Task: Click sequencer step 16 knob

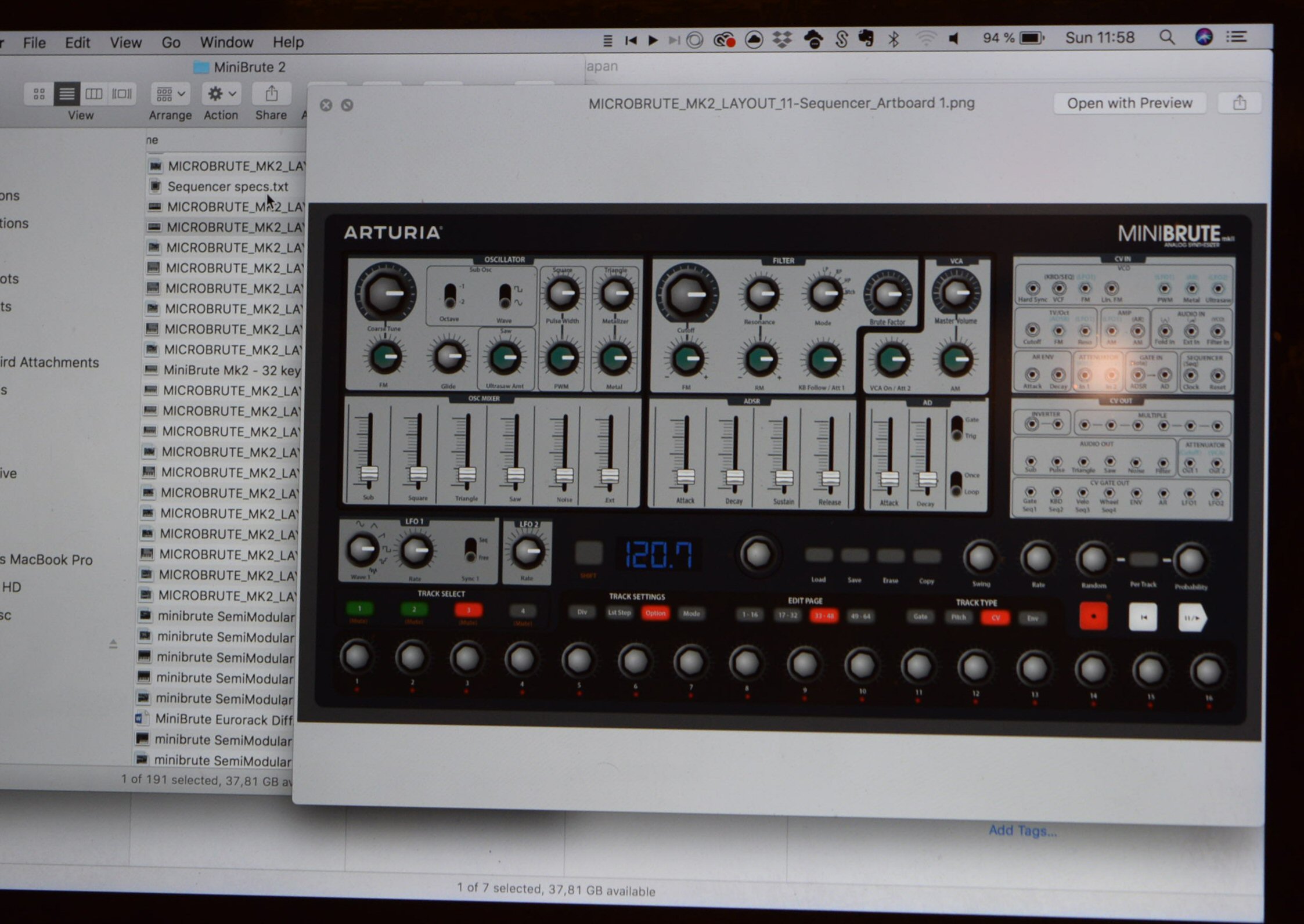Action: coord(1208,672)
